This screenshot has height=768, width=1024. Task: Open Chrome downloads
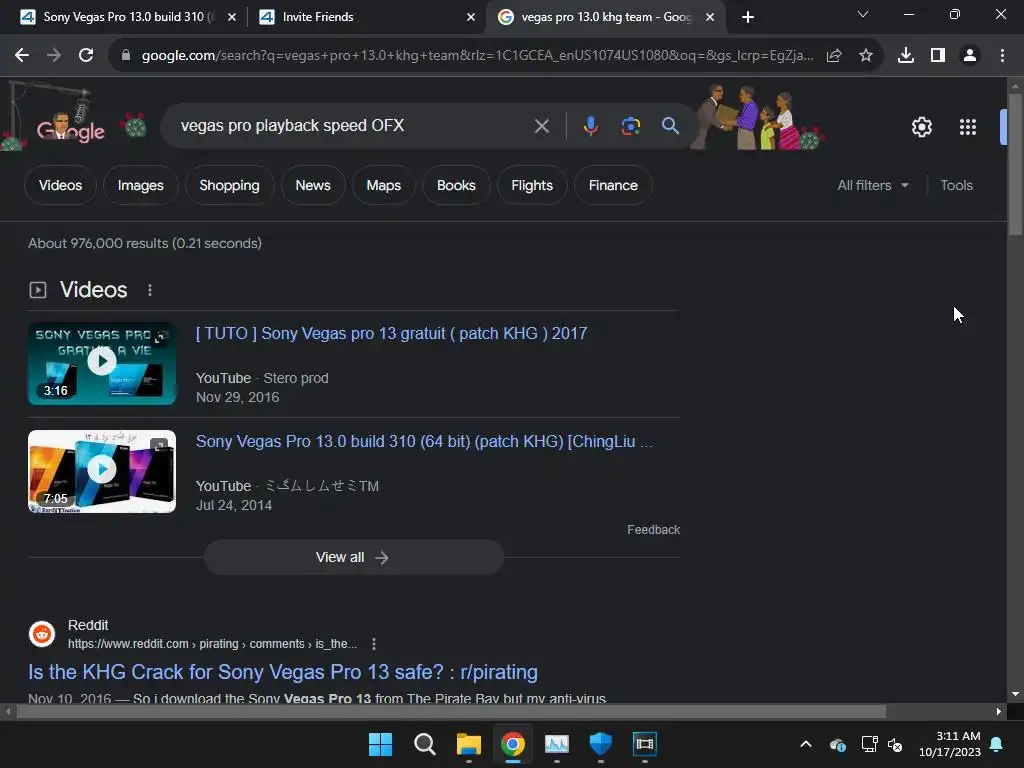[906, 56]
